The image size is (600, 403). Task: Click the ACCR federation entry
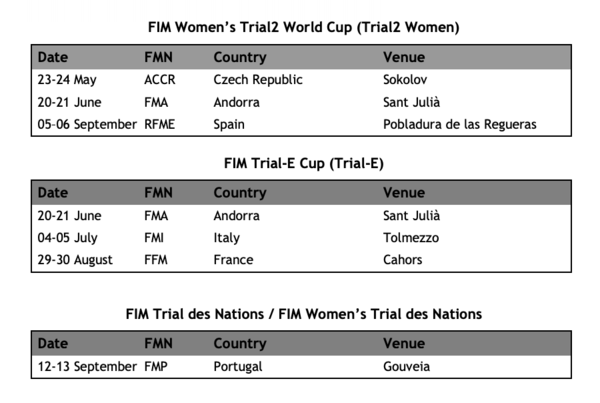pos(160,80)
